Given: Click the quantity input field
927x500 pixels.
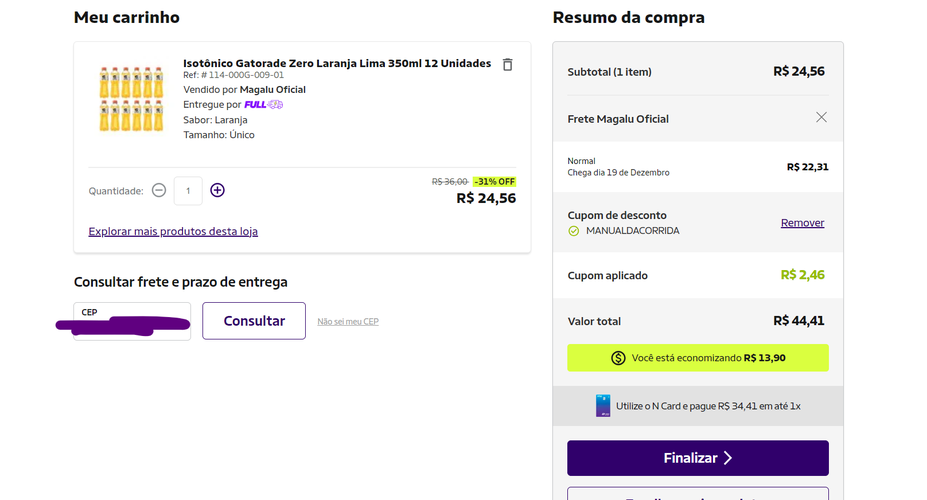Looking at the screenshot, I should tap(188, 191).
